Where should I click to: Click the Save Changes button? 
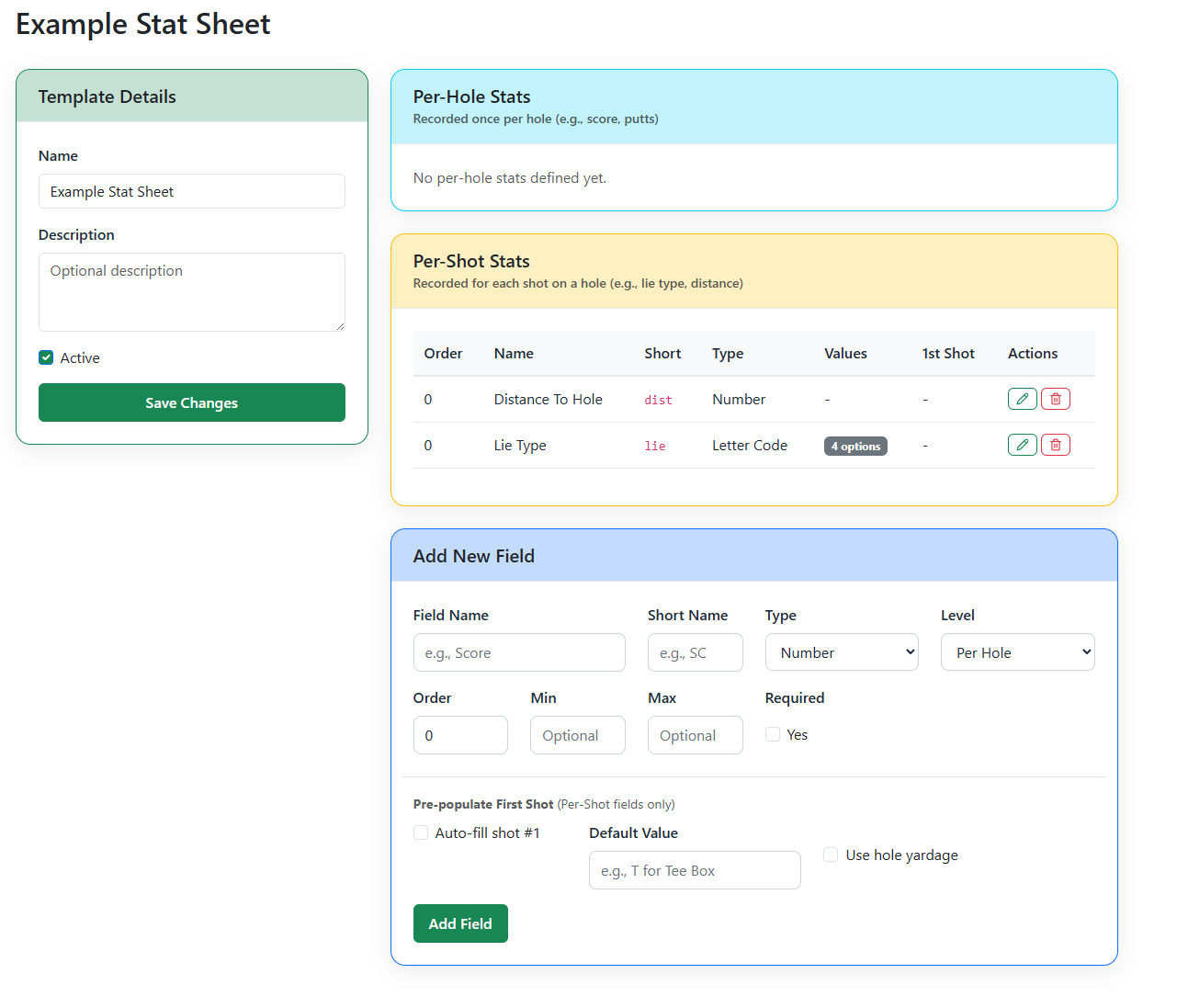pyautogui.click(x=191, y=402)
